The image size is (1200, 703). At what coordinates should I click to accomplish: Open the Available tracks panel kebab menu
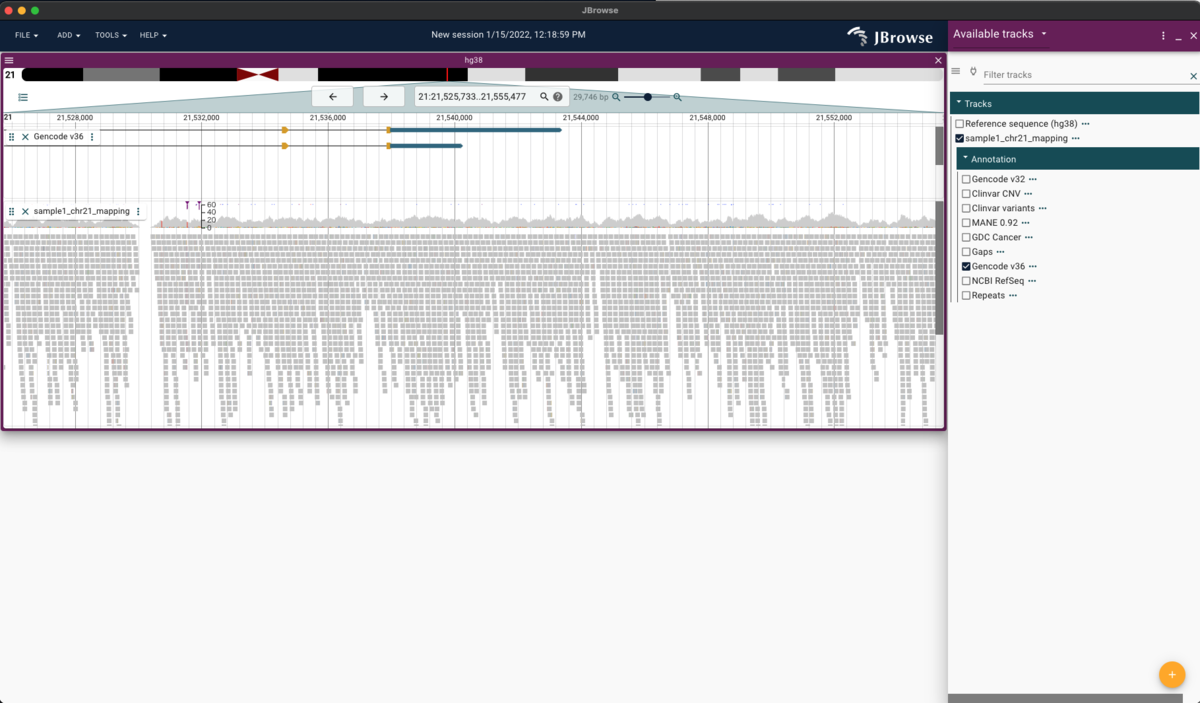point(1163,35)
